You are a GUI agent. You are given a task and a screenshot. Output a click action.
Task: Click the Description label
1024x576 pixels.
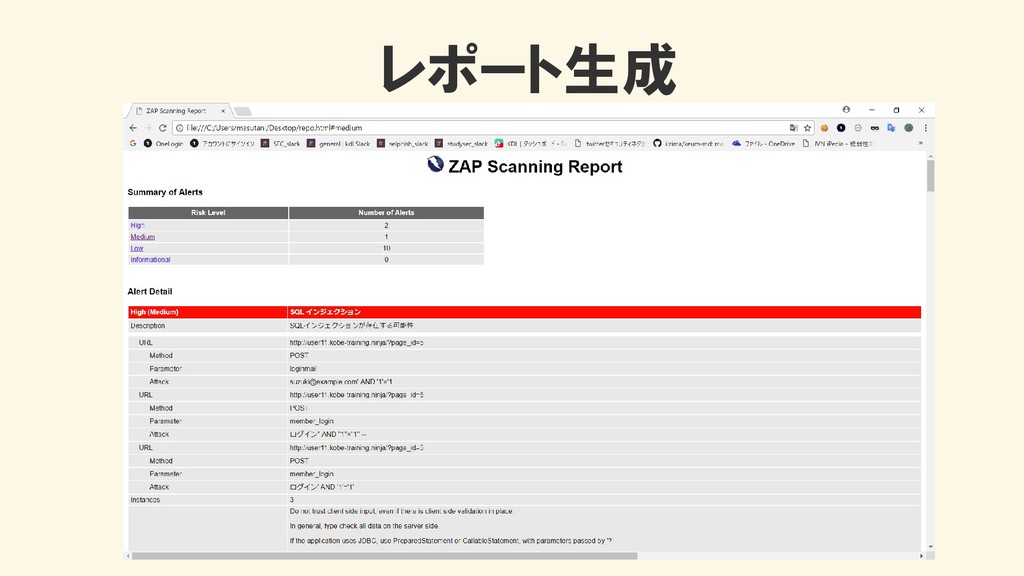click(x=148, y=326)
